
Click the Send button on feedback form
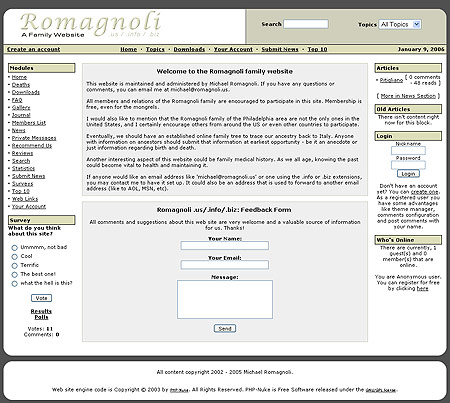coord(225,329)
